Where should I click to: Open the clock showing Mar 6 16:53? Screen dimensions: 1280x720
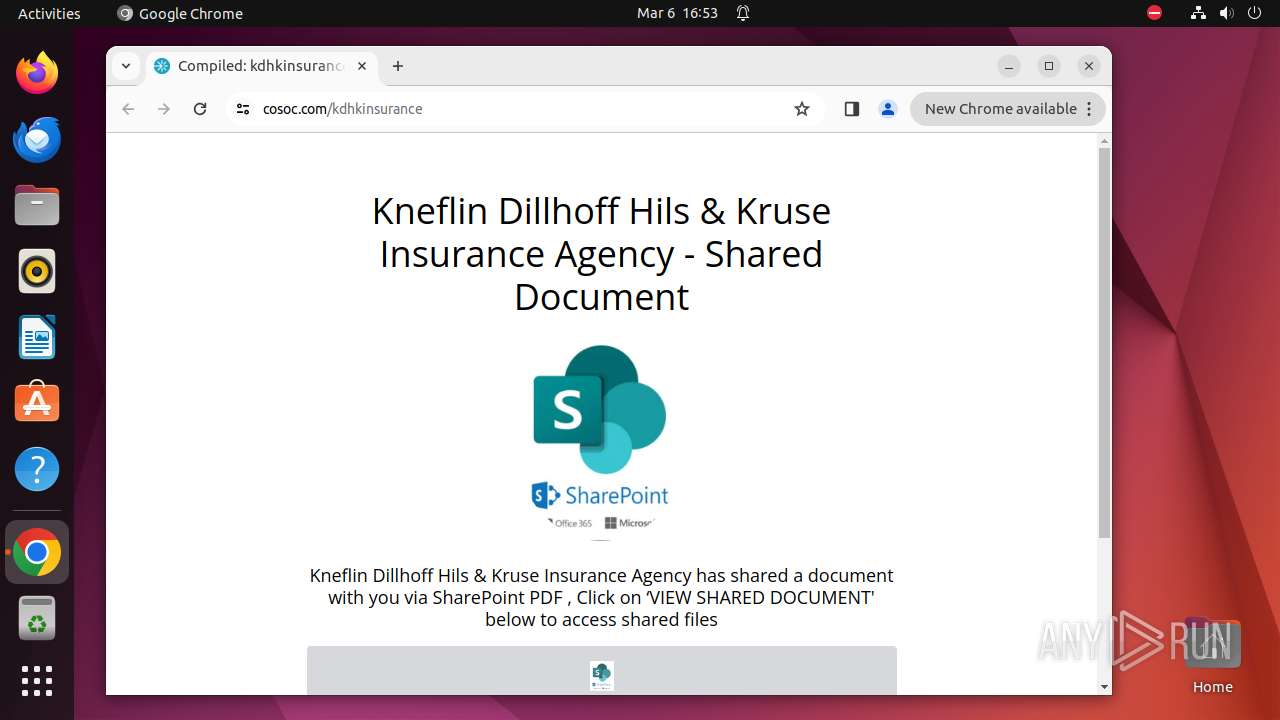678,13
